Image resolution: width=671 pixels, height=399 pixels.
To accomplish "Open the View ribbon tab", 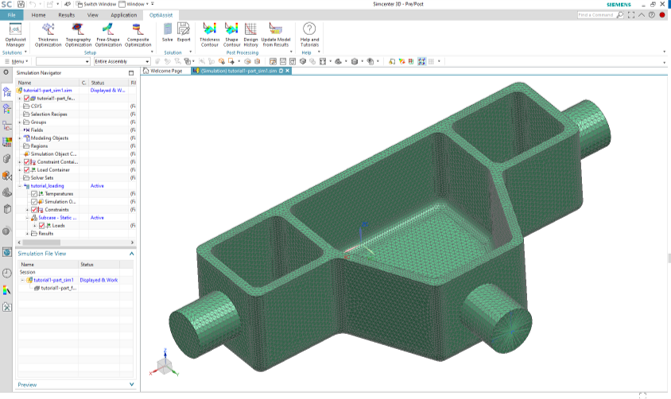I will 92,15.
